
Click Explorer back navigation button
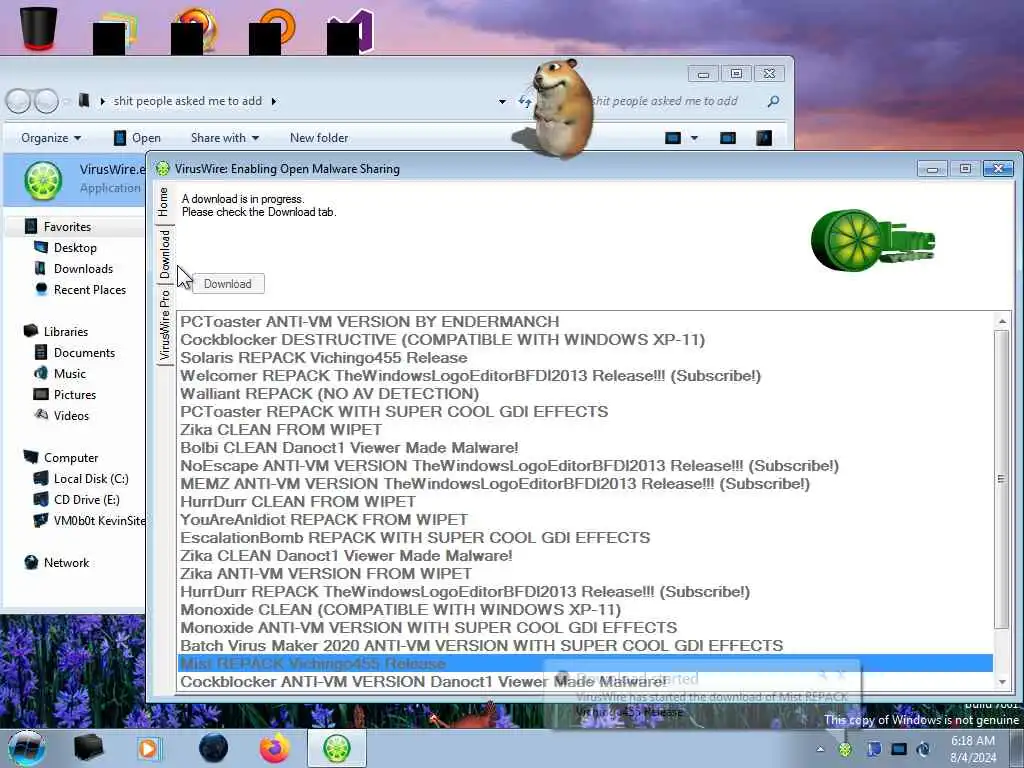click(x=18, y=101)
